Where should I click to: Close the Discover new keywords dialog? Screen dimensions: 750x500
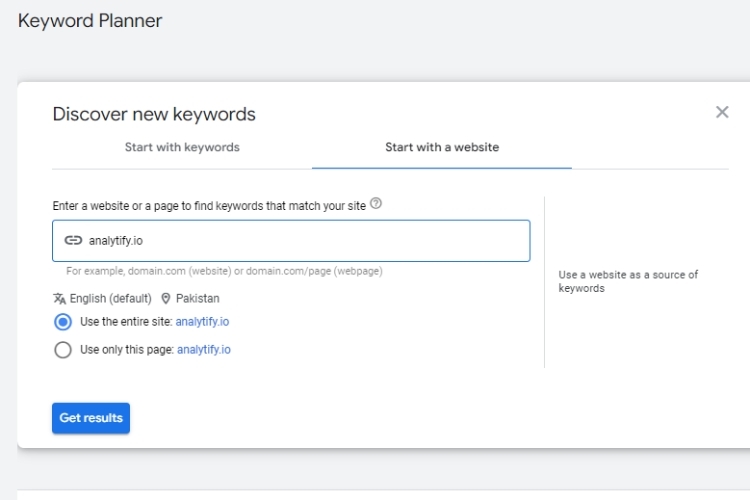(722, 112)
